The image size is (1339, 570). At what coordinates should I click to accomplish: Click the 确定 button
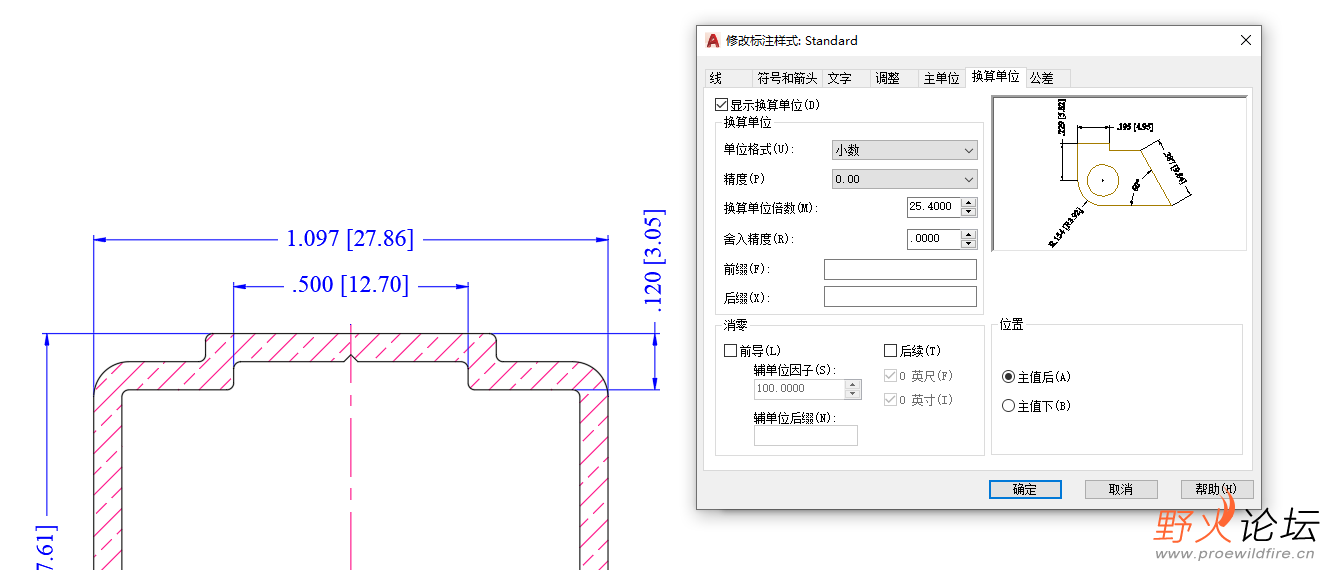[x=1025, y=489]
